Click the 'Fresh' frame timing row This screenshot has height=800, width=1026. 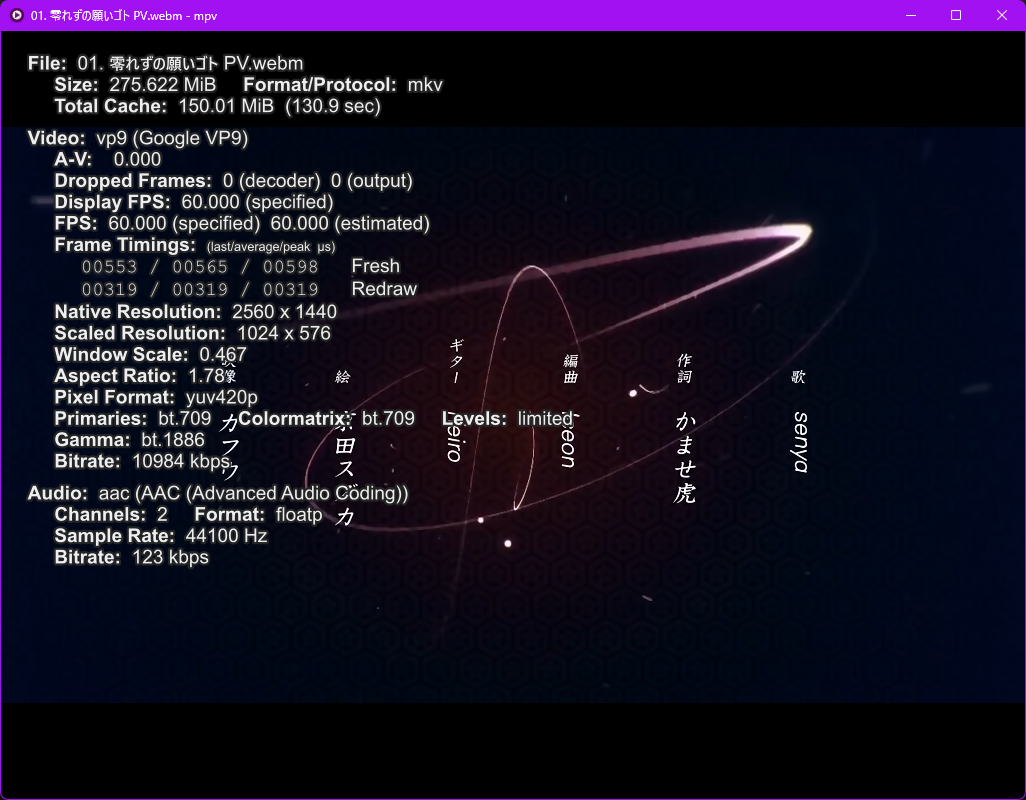pos(241,266)
